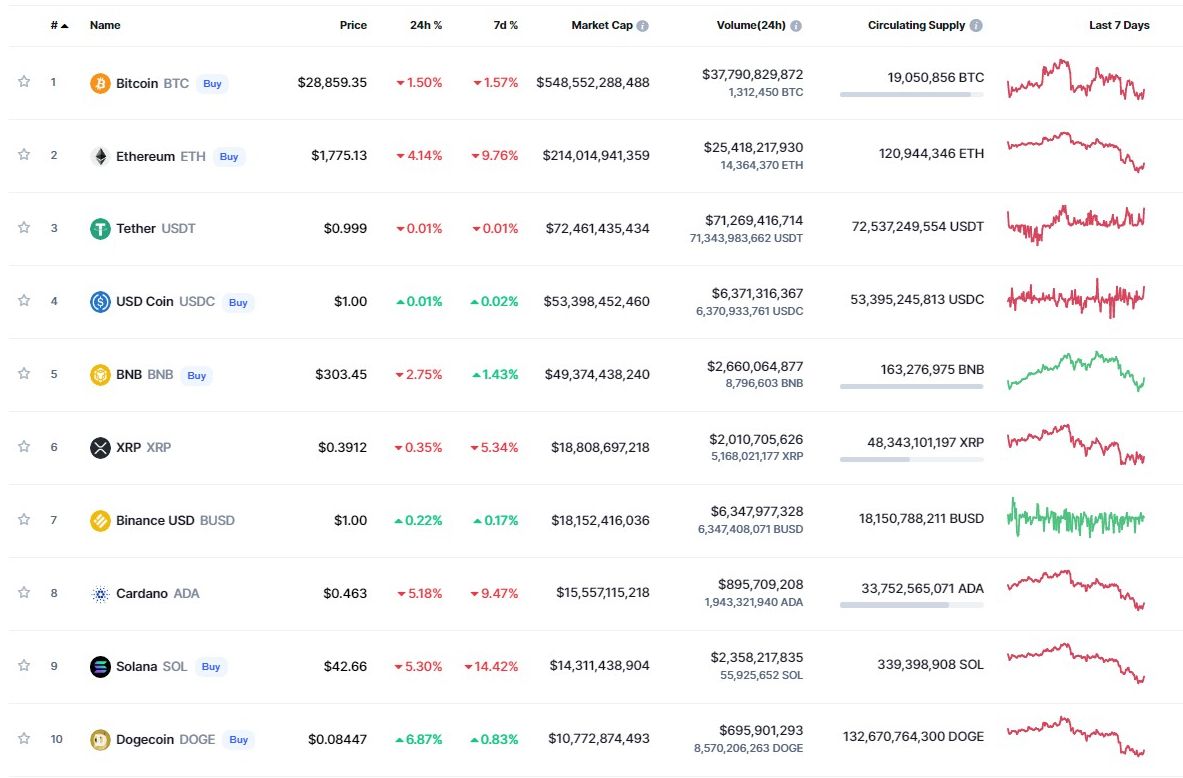Star Tether to add to watchlist
Image resolution: width=1183 pixels, height=778 pixels.
click(x=24, y=227)
